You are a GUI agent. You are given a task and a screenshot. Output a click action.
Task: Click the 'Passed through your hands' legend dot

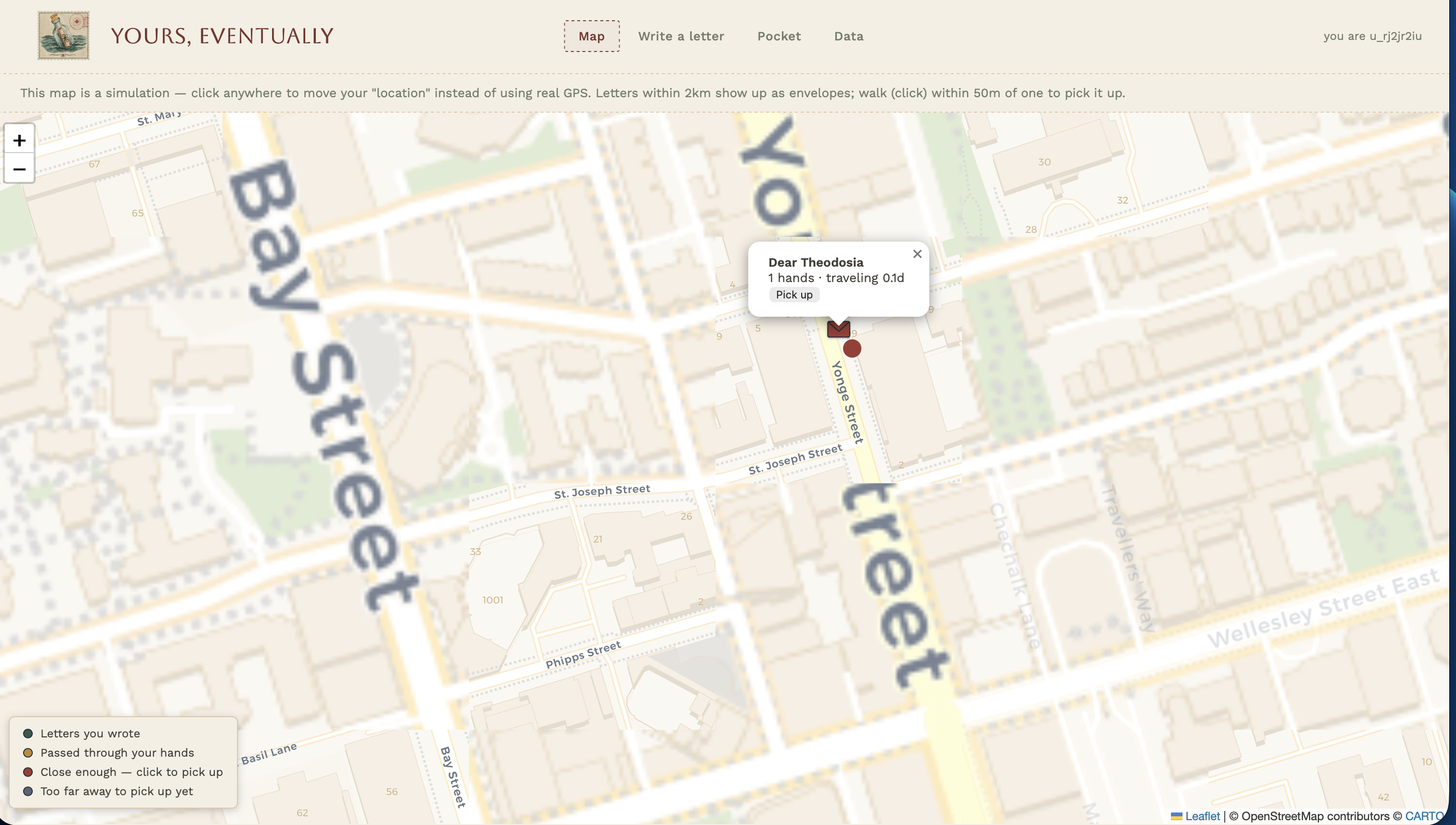point(28,752)
